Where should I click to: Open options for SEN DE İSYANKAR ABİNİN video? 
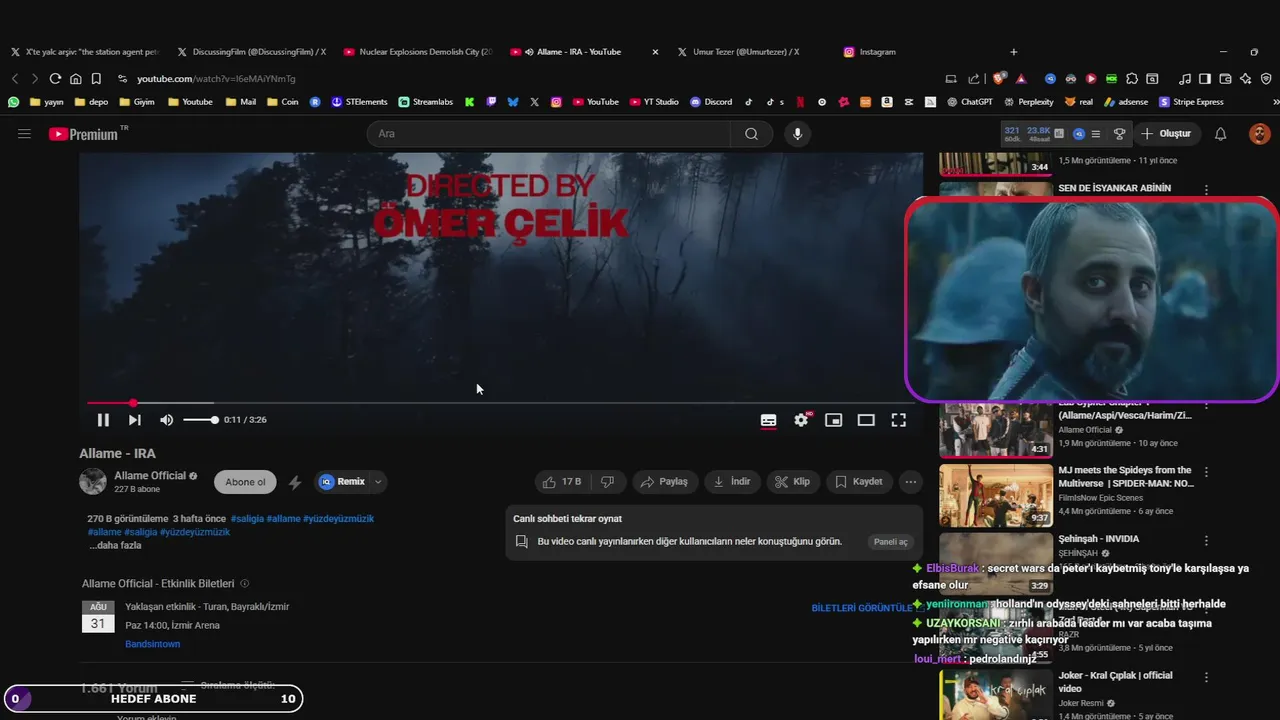coord(1206,190)
